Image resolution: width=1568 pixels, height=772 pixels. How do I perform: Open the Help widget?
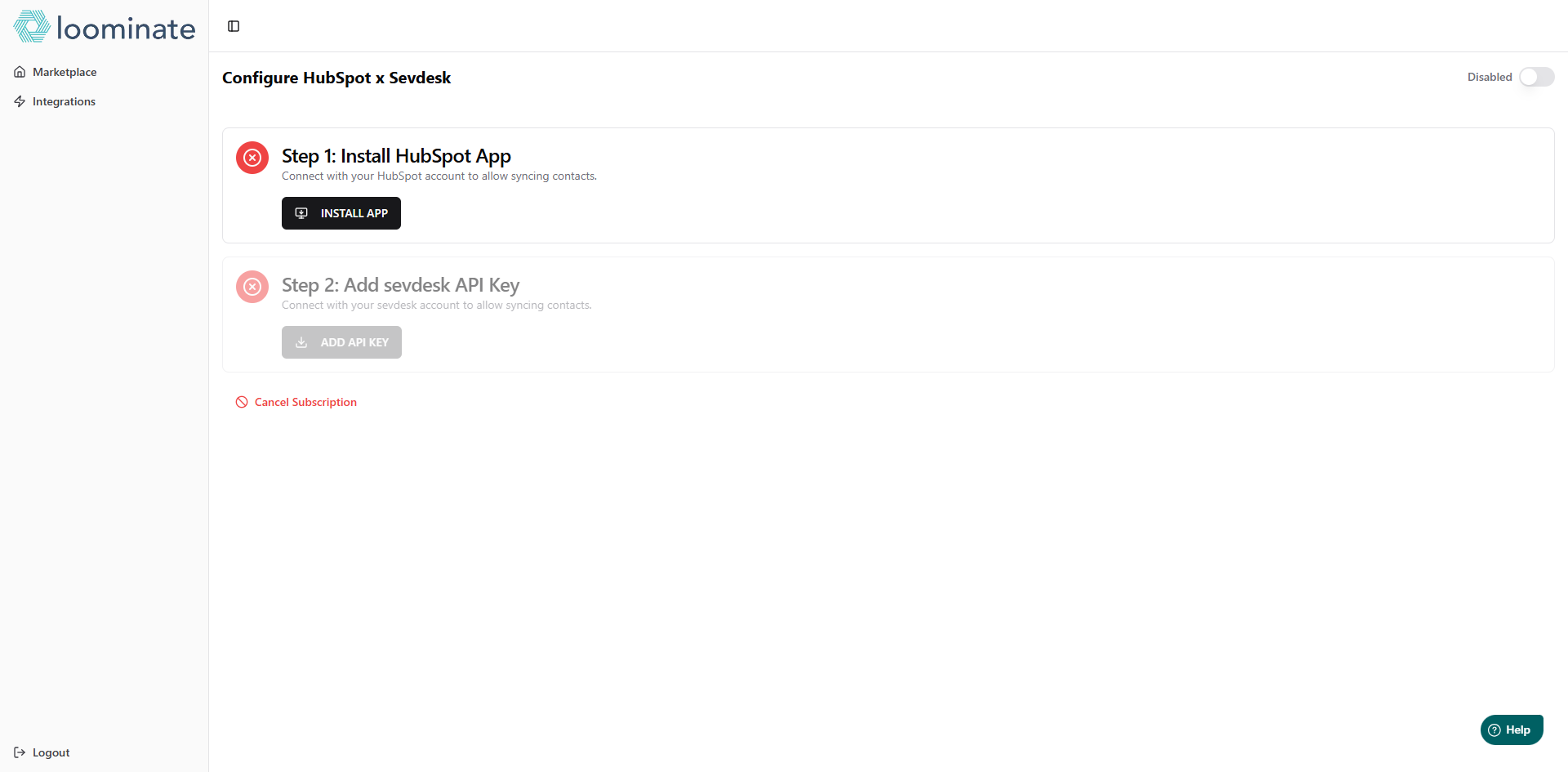pyautogui.click(x=1512, y=730)
